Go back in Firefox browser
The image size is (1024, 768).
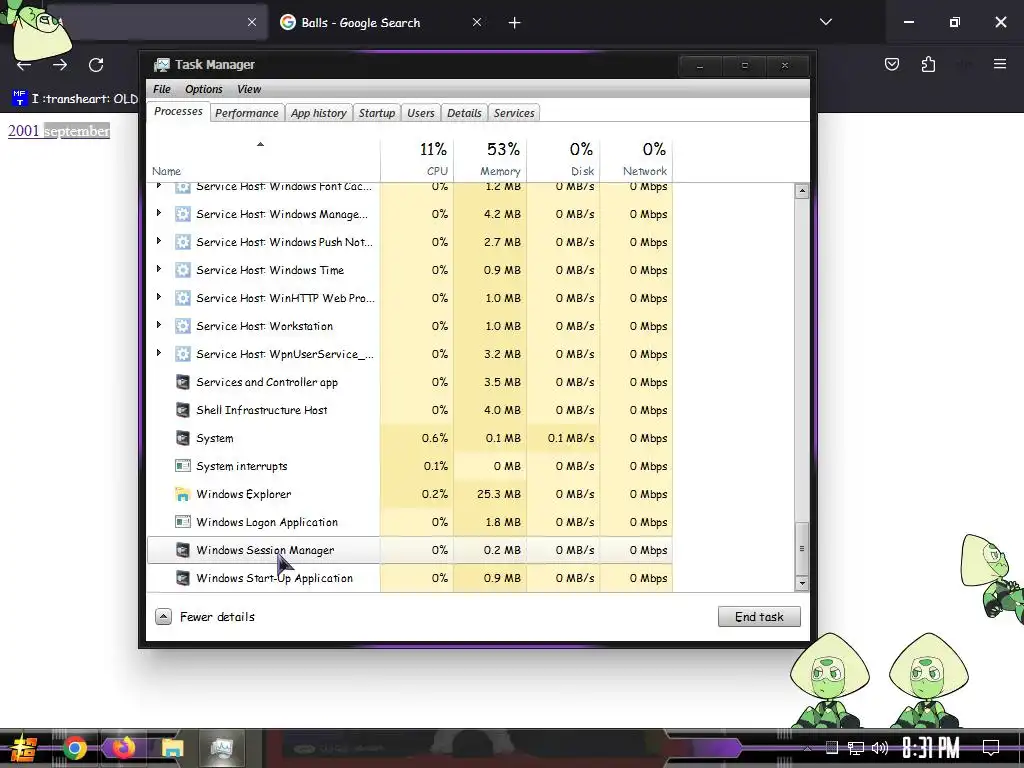point(24,65)
